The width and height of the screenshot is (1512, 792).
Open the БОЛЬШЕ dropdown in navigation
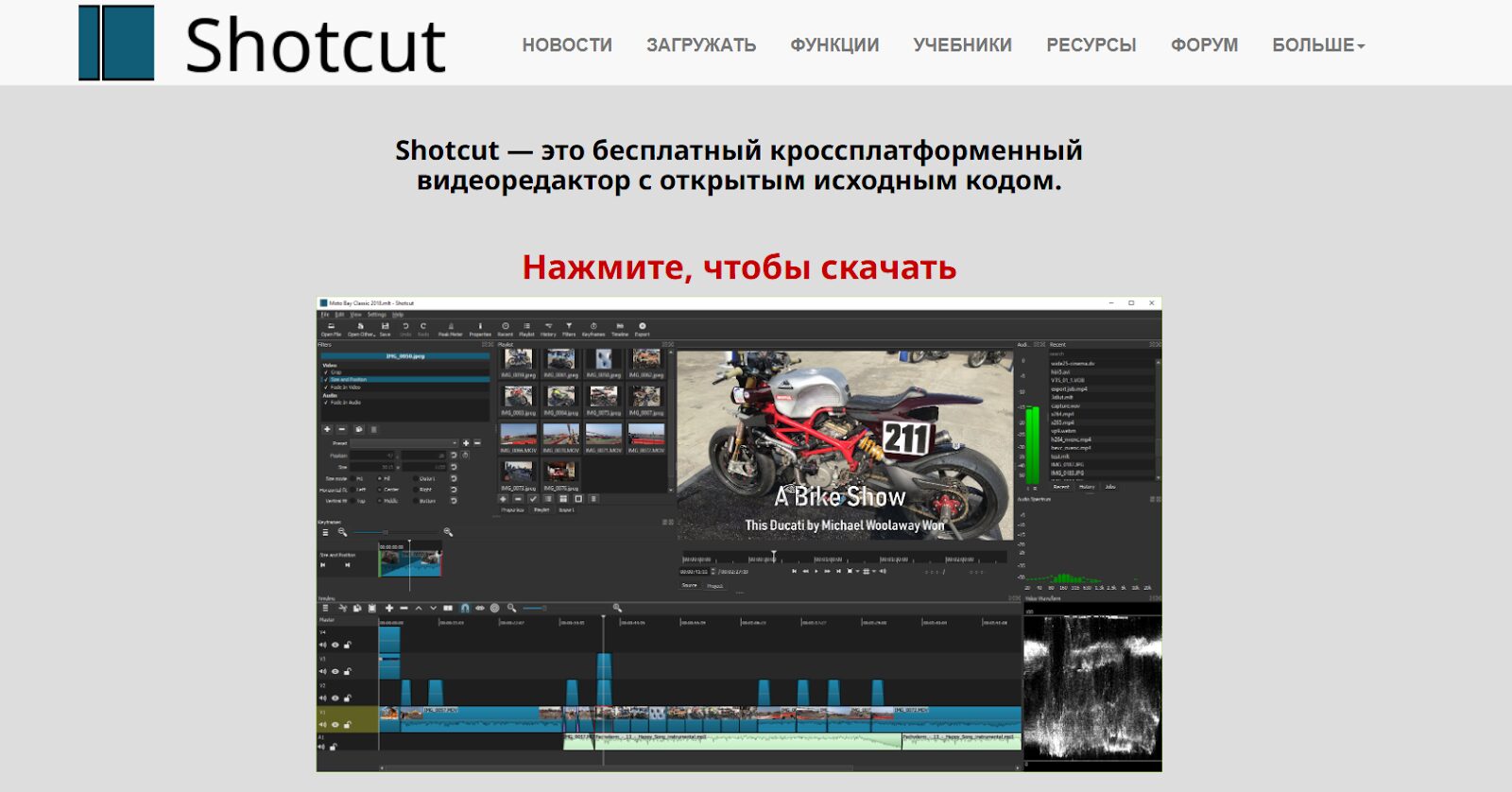coord(1318,44)
